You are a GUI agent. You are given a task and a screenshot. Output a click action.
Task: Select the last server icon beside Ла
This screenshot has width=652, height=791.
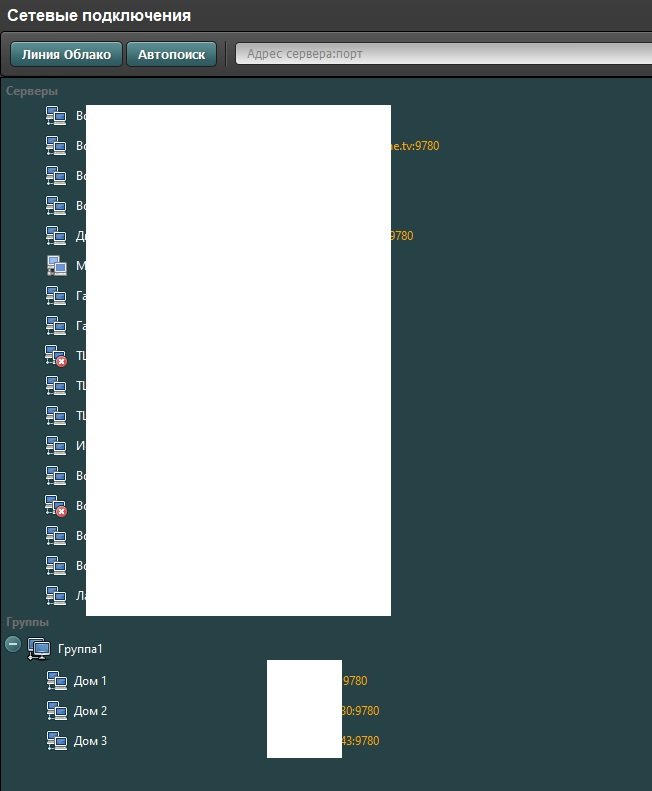[x=56, y=596]
